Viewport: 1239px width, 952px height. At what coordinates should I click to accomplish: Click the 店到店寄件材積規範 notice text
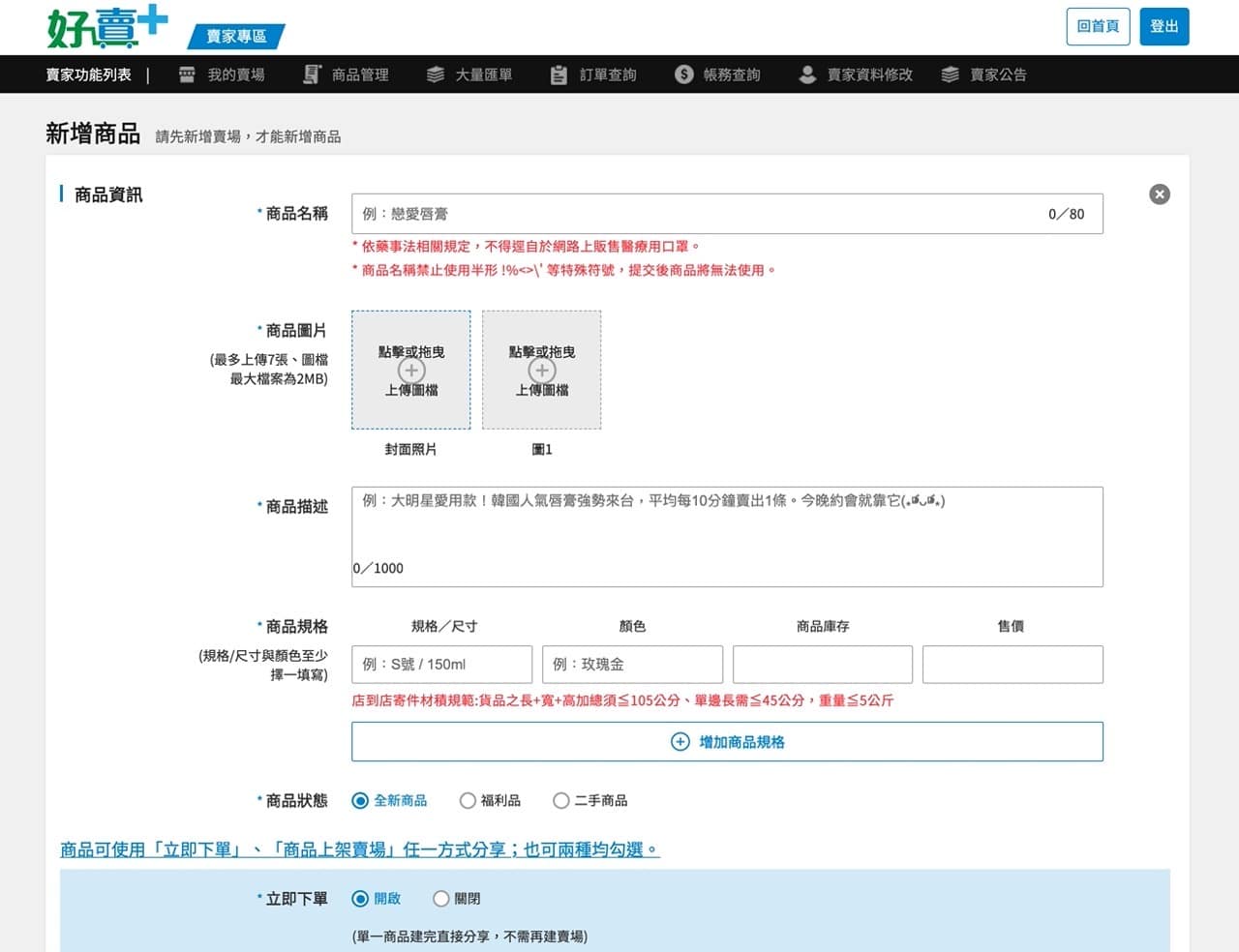622,700
